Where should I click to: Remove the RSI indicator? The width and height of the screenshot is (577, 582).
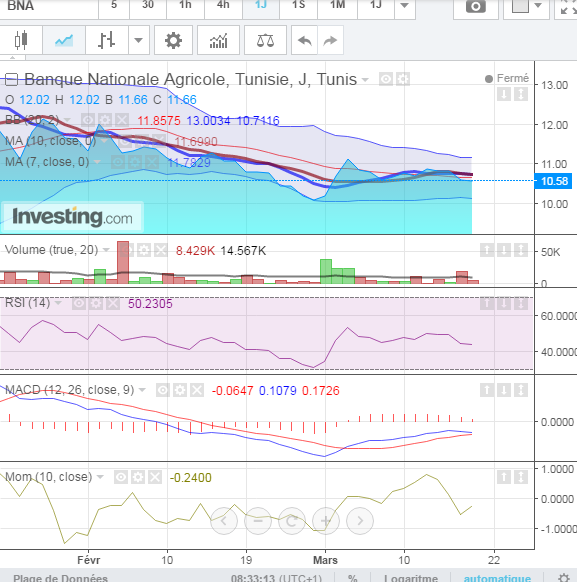click(113, 304)
